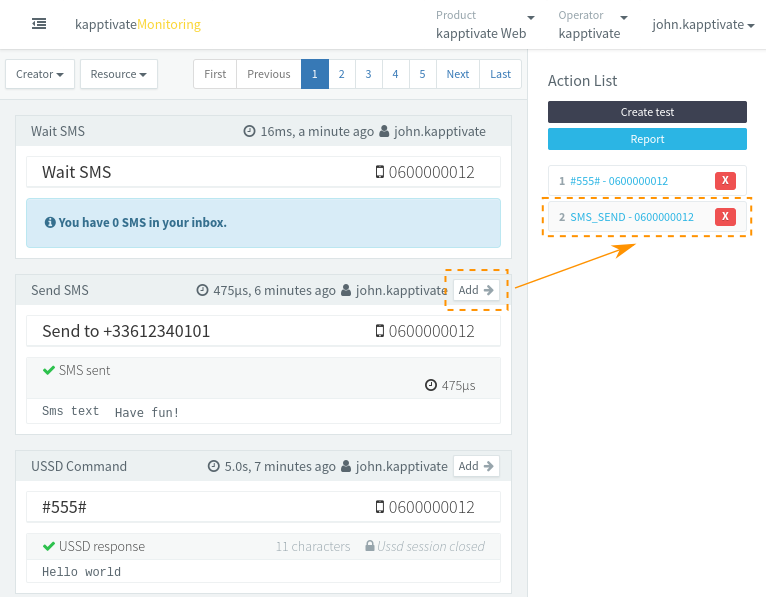Click the info icon in inbox alert
Viewport: 766px width, 597px height.
50,223
